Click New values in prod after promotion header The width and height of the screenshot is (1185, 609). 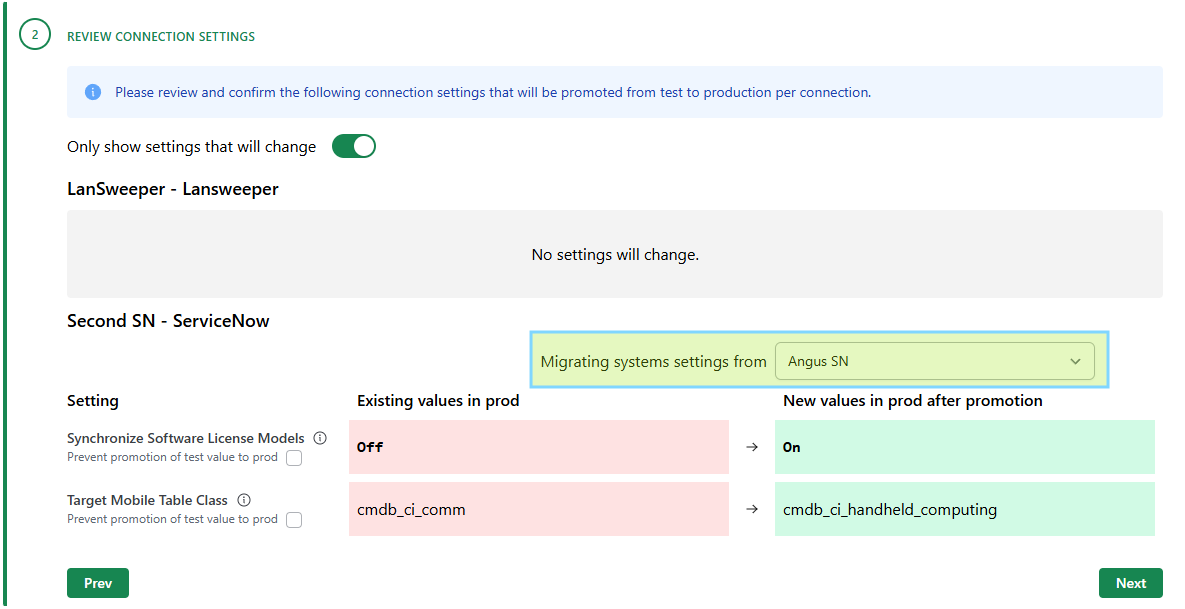pyautogui.click(x=912, y=400)
